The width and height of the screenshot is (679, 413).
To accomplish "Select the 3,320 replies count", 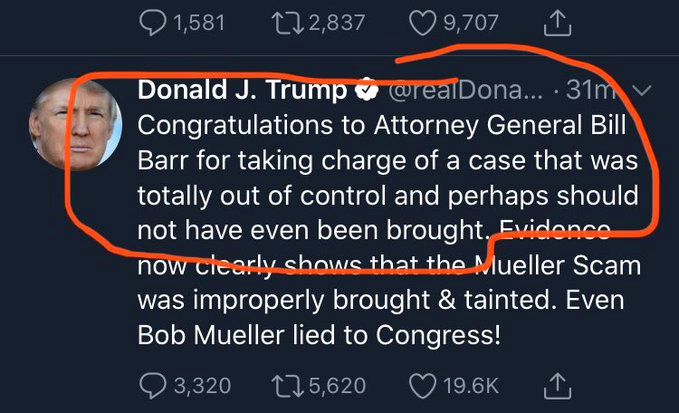I will tap(200, 385).
